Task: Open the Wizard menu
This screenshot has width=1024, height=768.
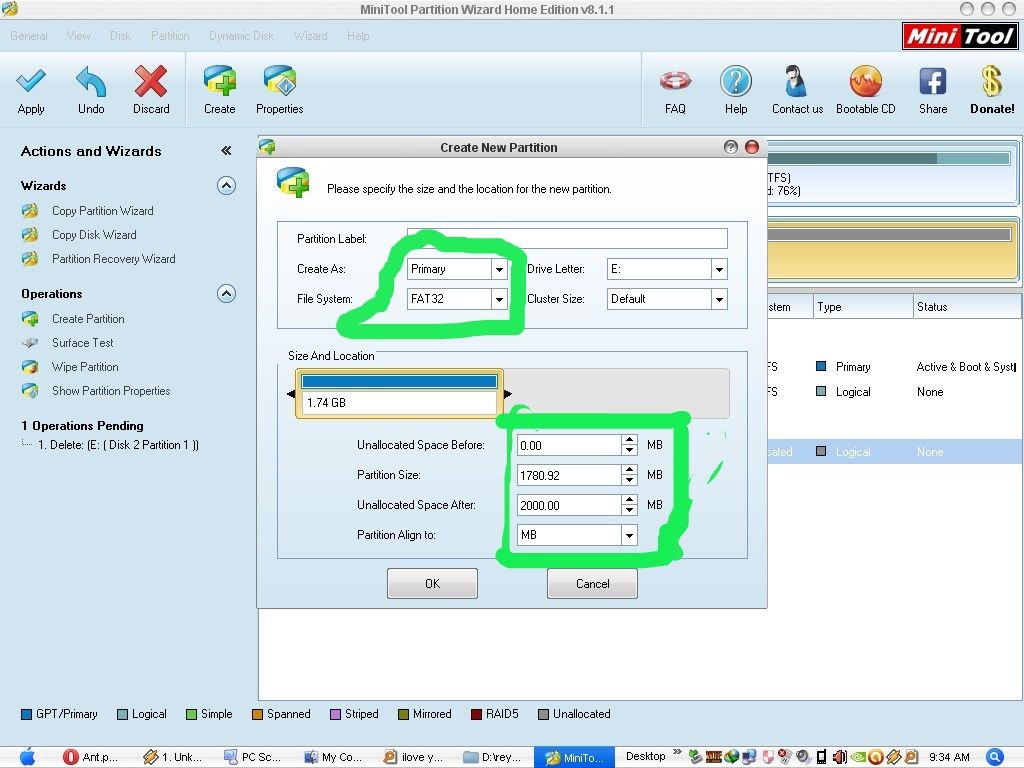Action: [x=310, y=36]
